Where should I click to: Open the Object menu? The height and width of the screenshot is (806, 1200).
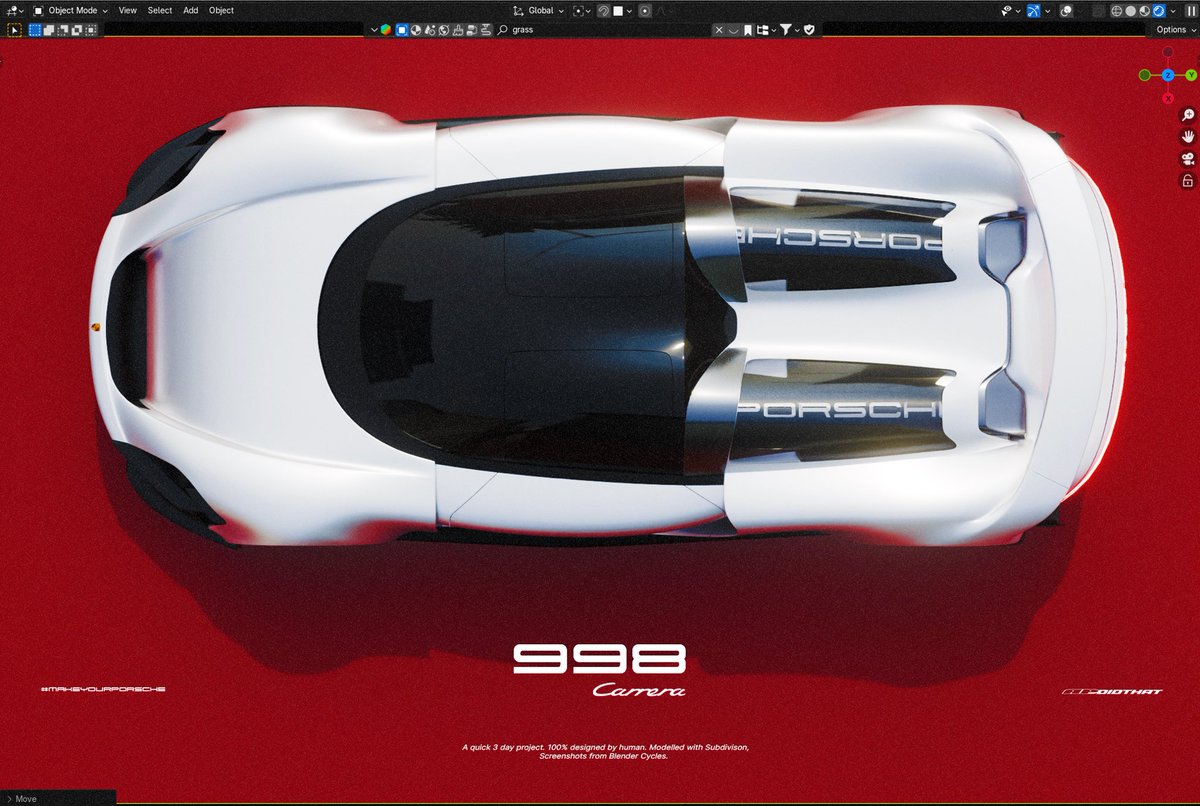pyautogui.click(x=221, y=10)
